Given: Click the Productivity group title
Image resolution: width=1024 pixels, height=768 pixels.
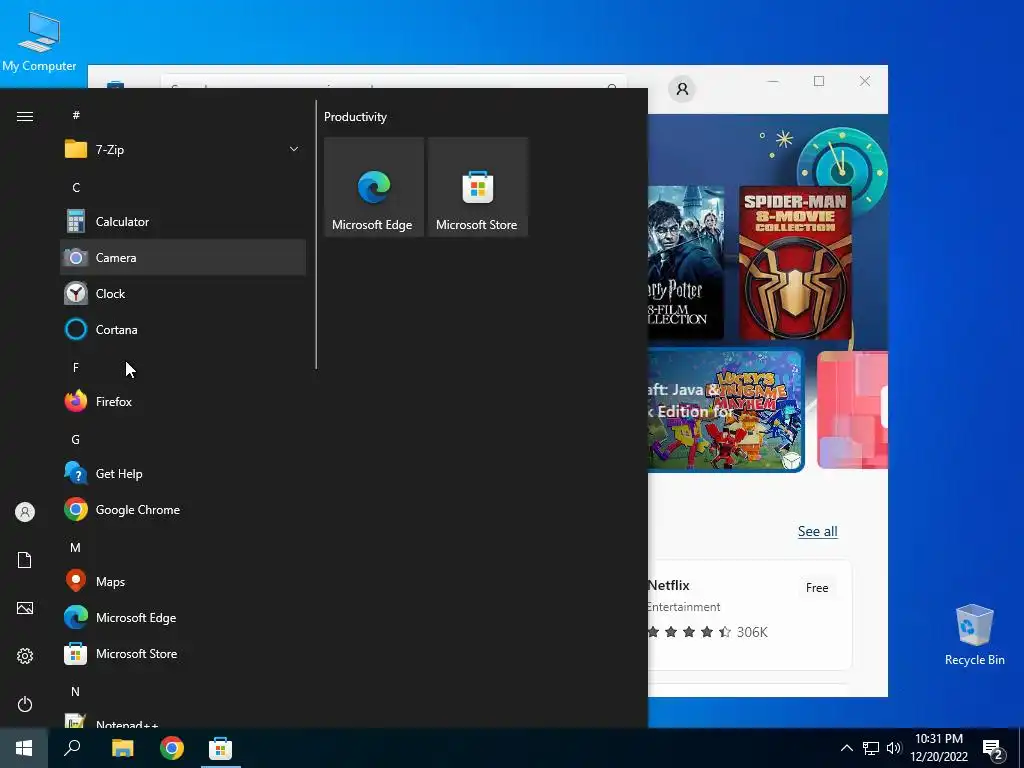Looking at the screenshot, I should click(355, 117).
